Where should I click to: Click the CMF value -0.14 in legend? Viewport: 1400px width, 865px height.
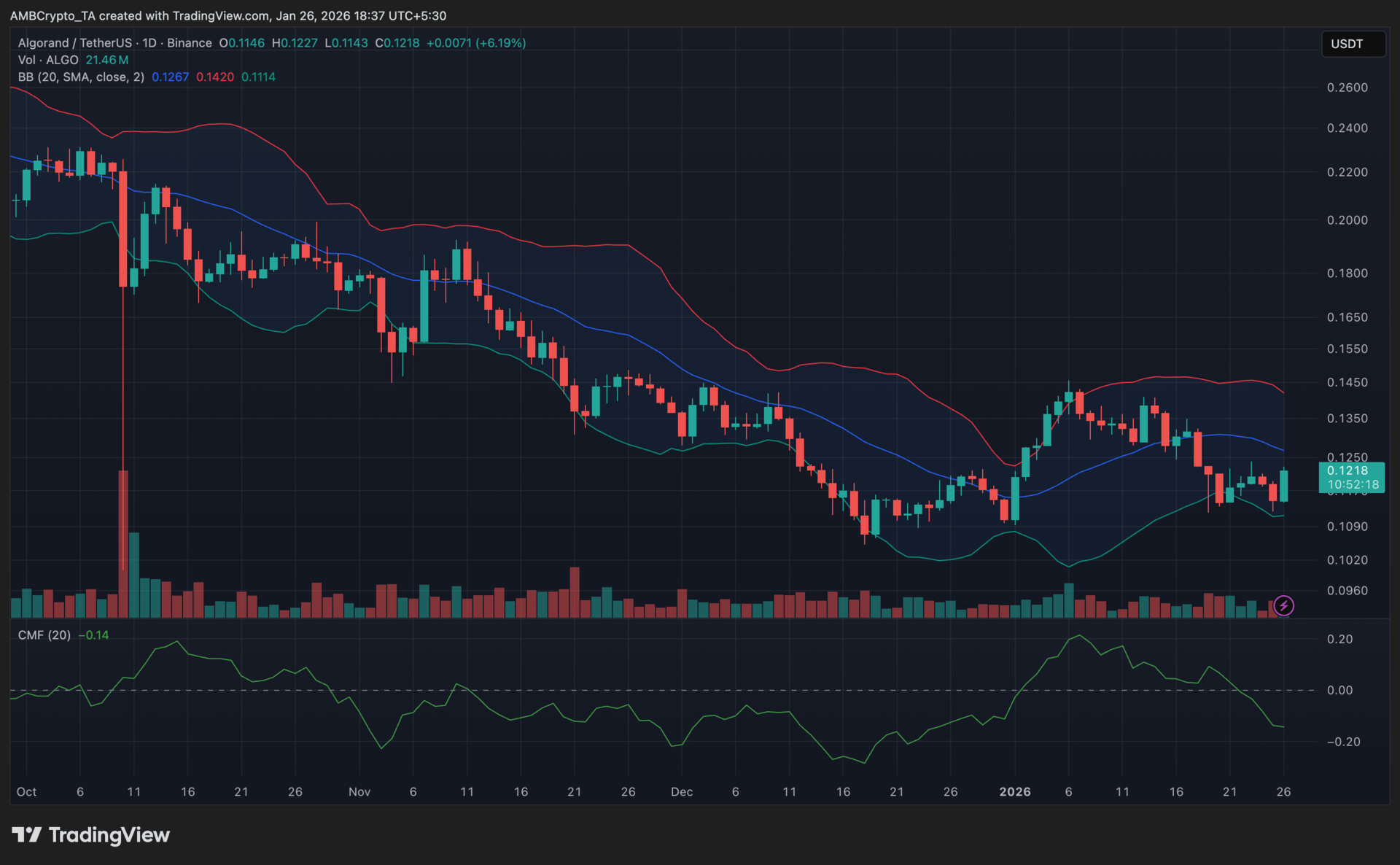coord(93,635)
